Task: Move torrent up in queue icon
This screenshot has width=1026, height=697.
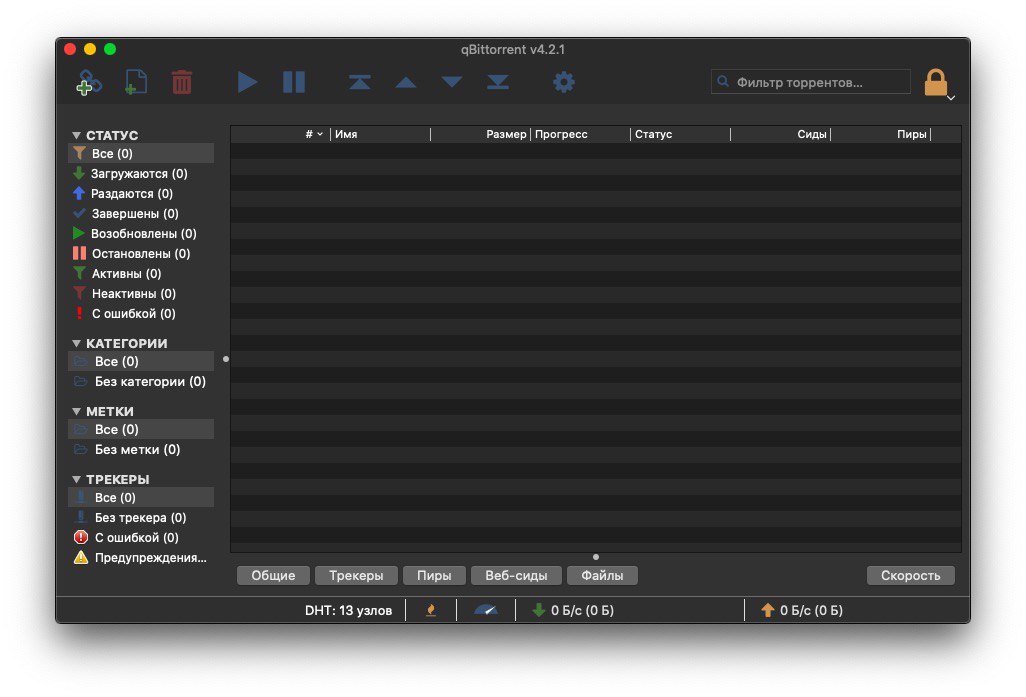Action: coord(406,82)
